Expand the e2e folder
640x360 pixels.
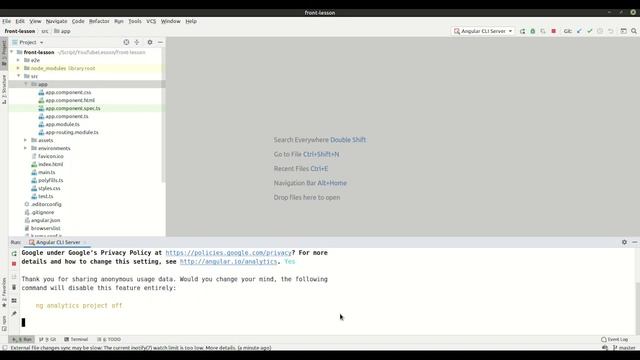18,60
